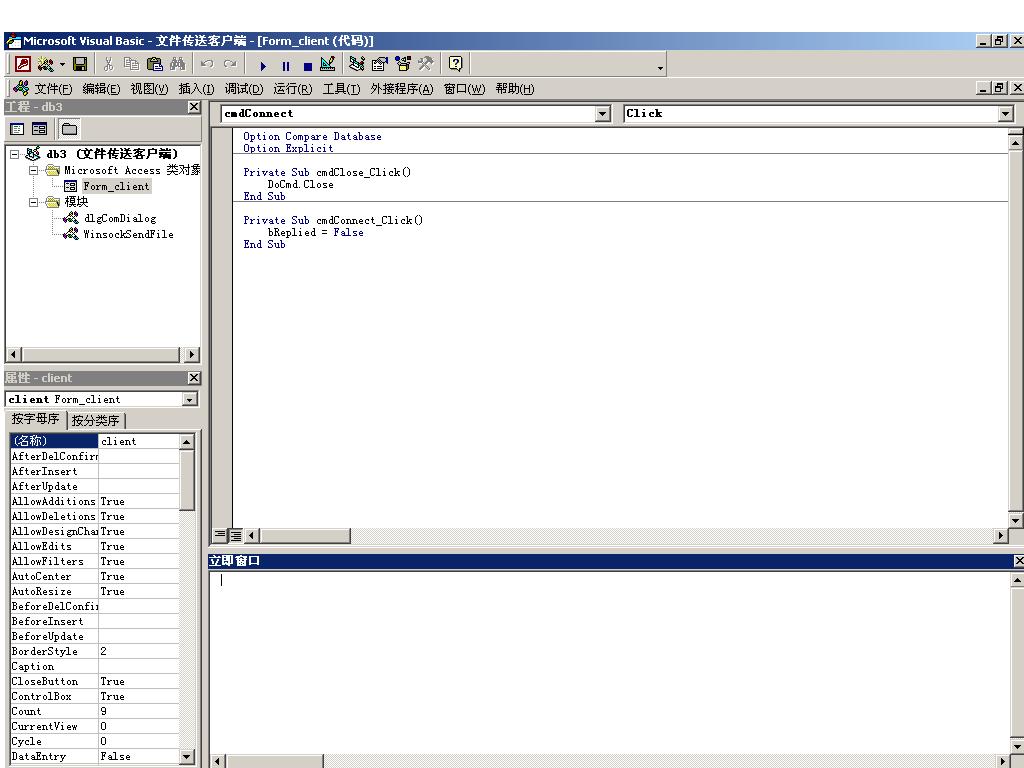Open Find with the binoculars icon

point(177,64)
